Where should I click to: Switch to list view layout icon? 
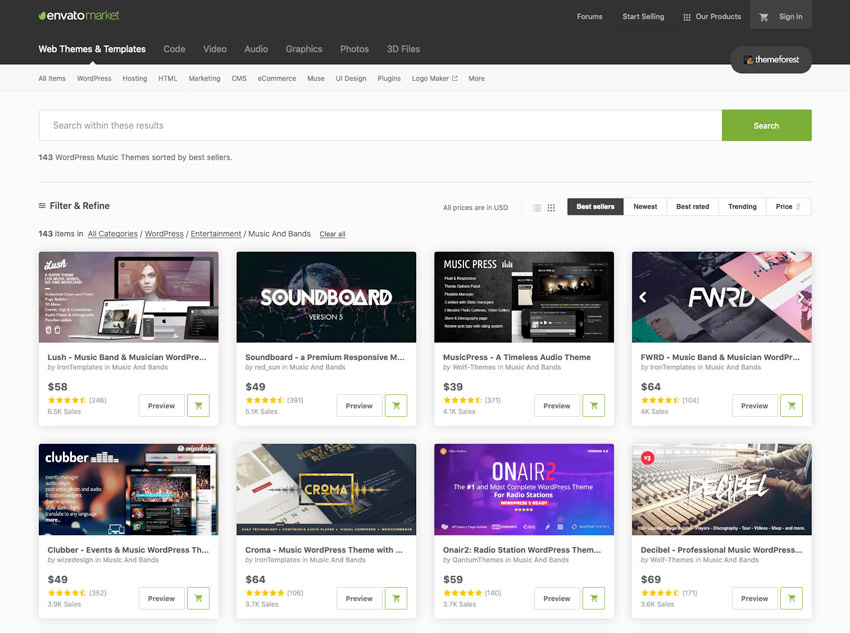[537, 208]
